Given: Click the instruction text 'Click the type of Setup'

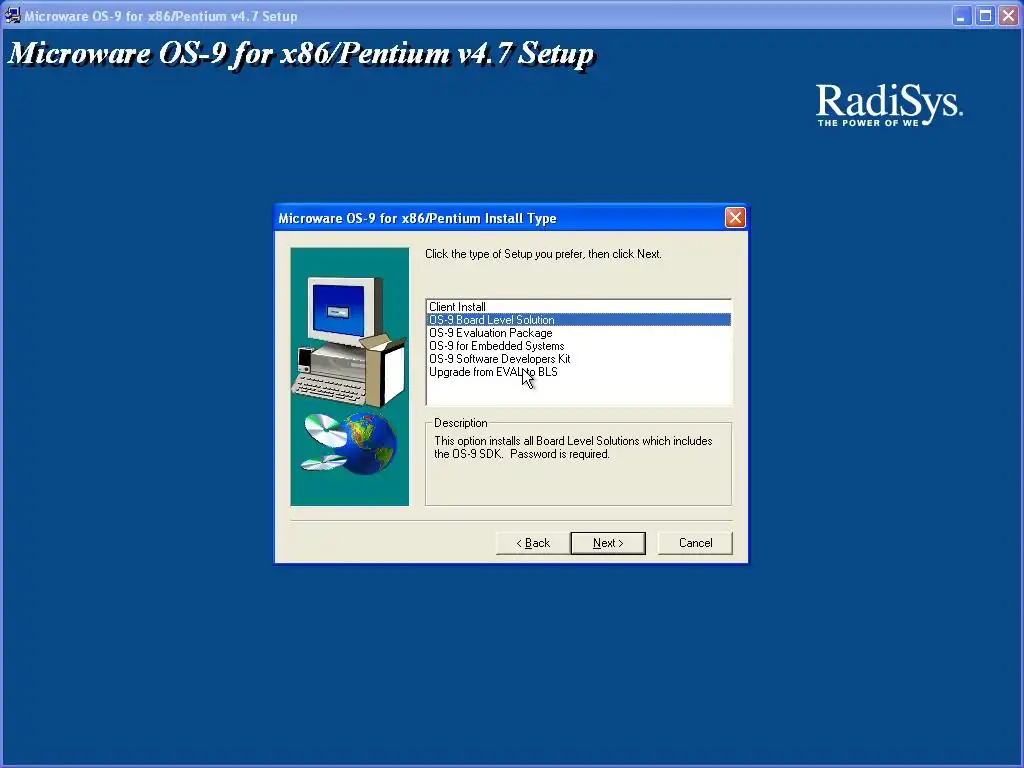Looking at the screenshot, I should pos(543,254).
